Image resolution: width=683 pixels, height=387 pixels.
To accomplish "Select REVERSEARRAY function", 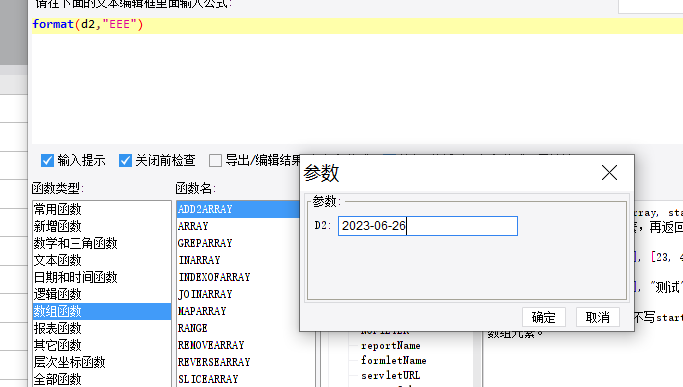I will click(246, 362).
